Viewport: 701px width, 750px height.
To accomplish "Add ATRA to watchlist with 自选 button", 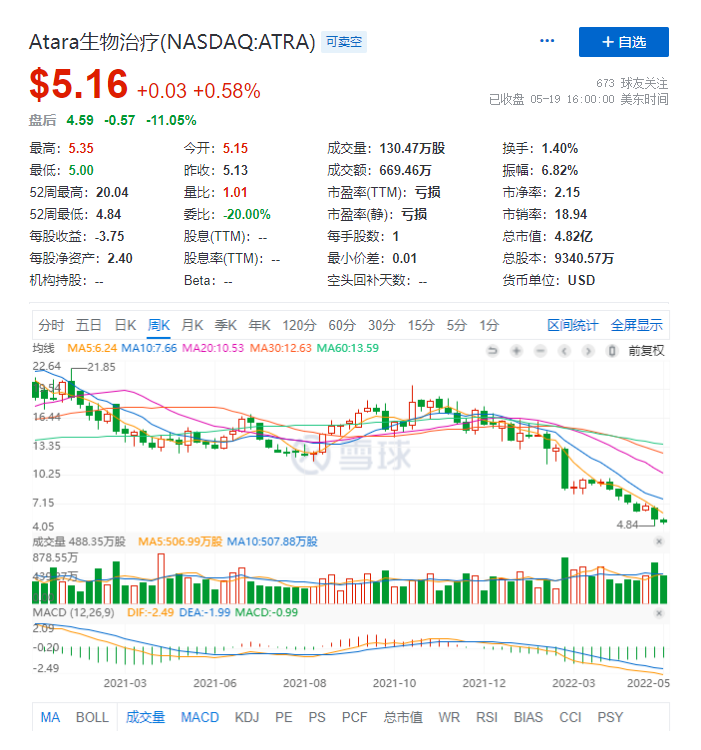I will pos(624,42).
